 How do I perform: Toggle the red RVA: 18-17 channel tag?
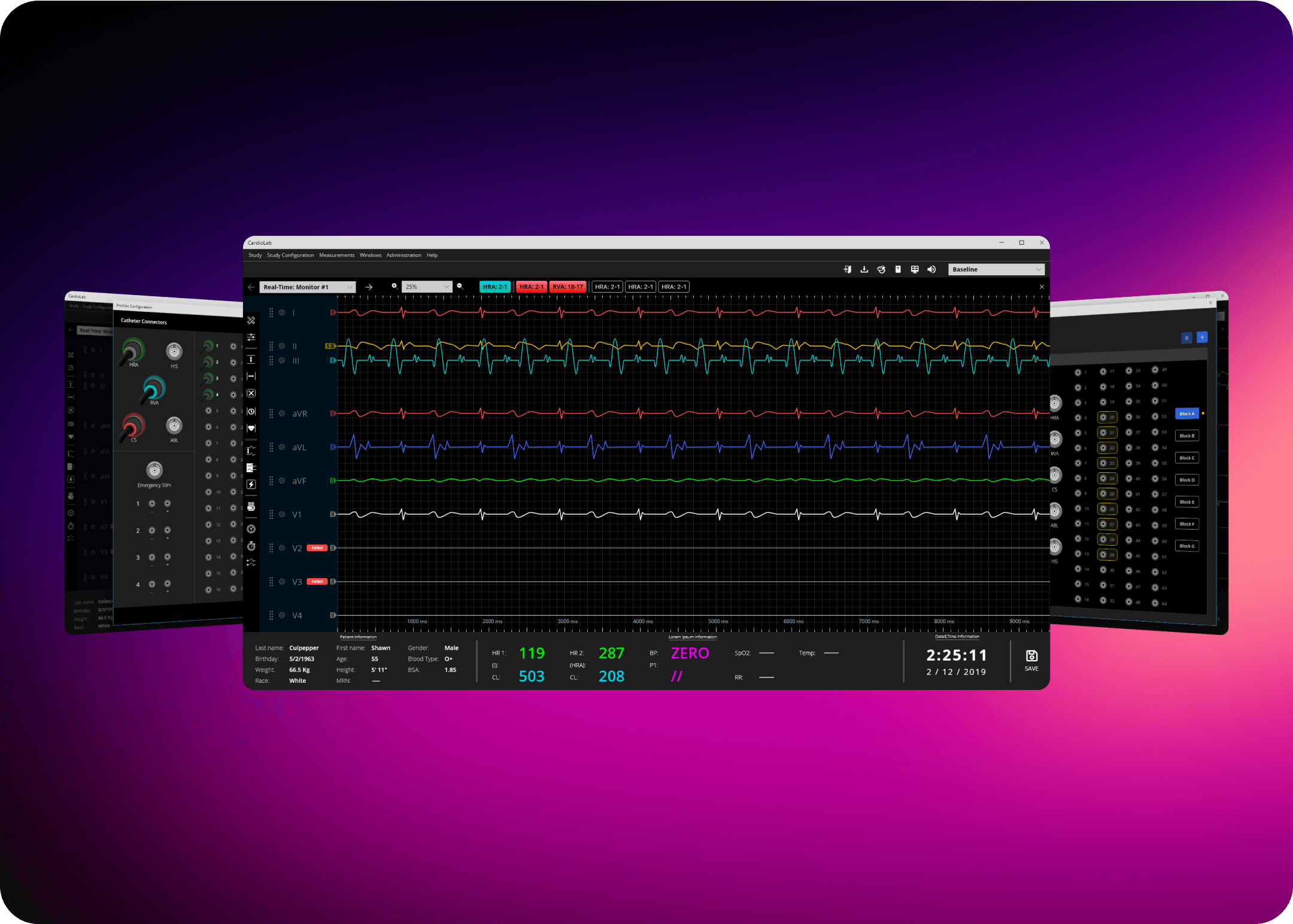click(x=567, y=287)
